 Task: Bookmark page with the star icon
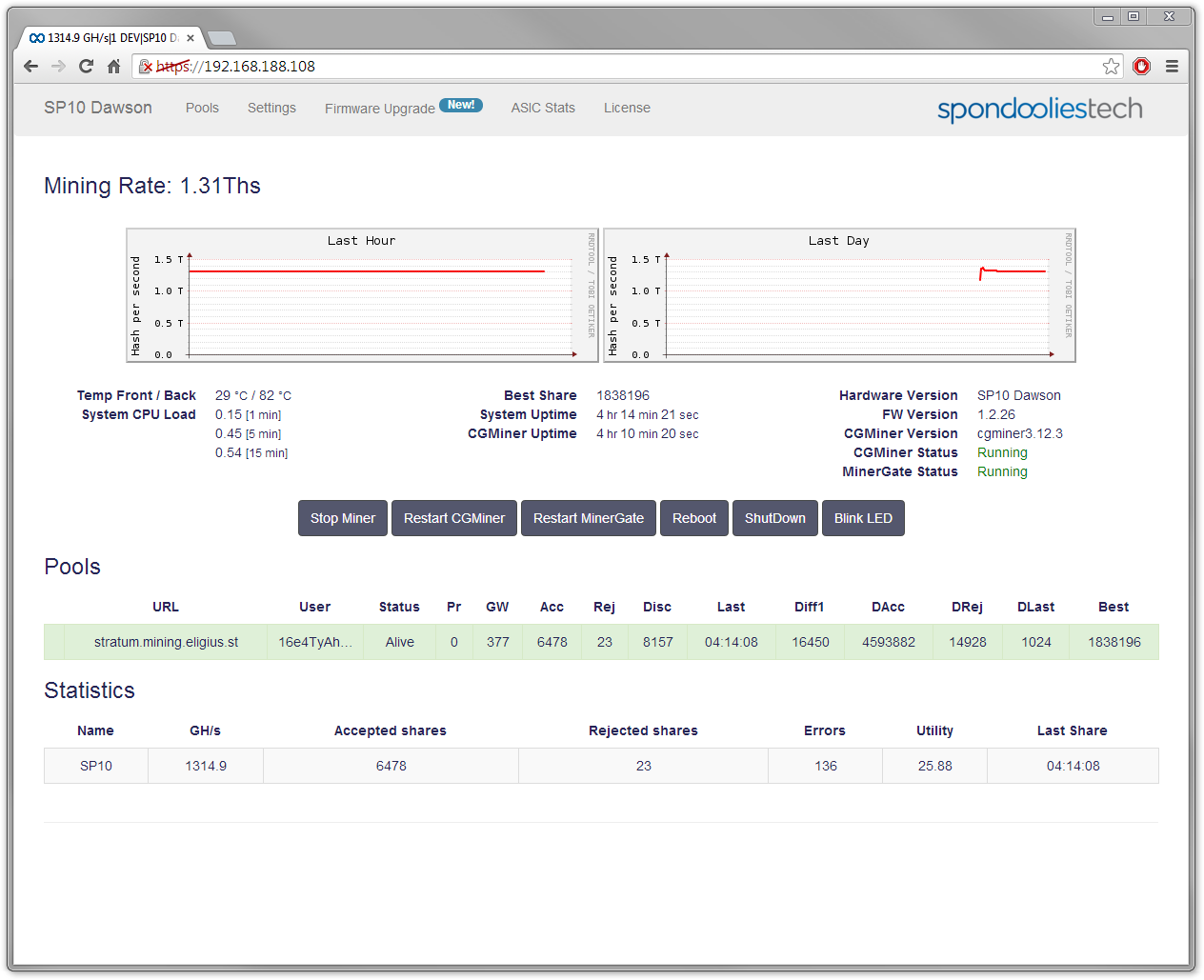click(x=1111, y=66)
